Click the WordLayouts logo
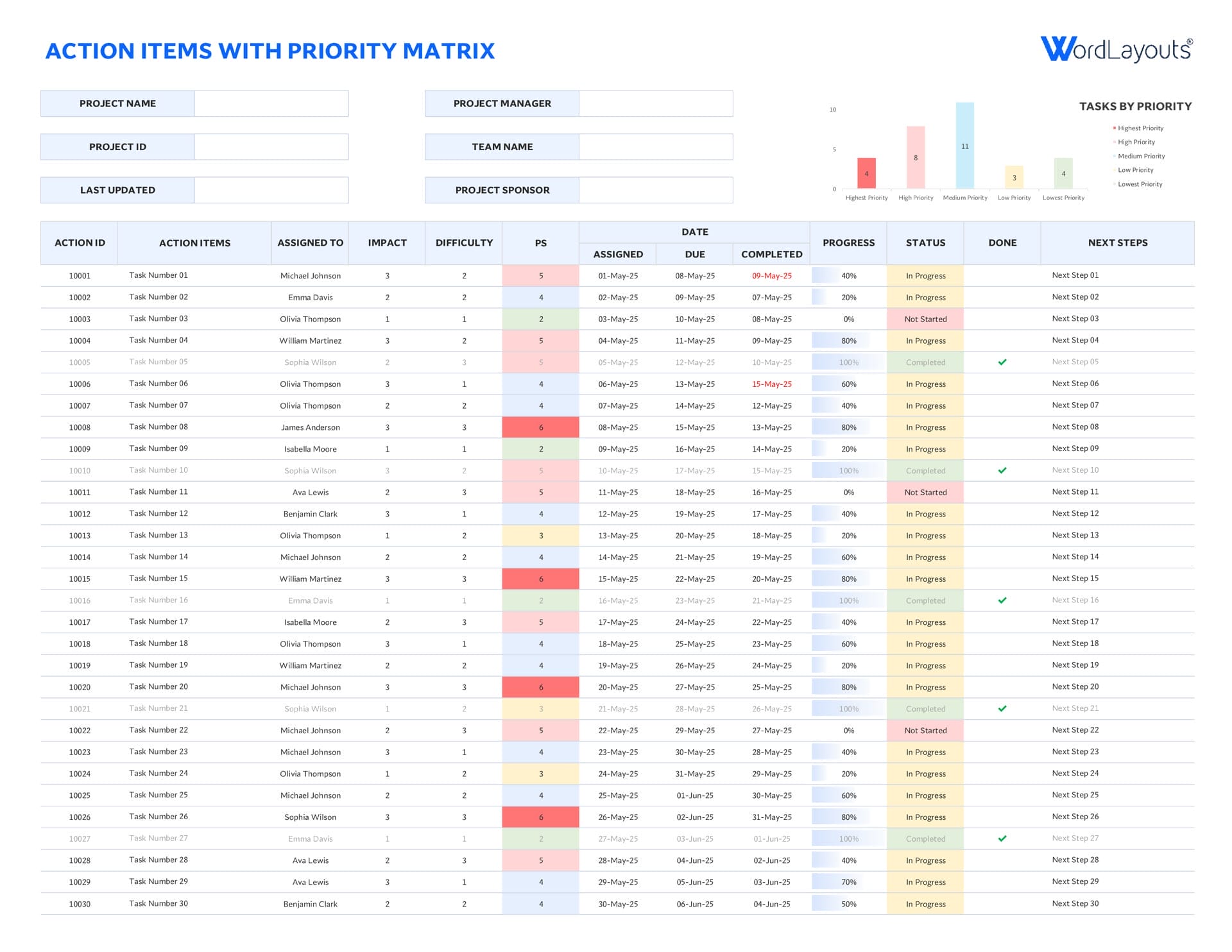 coord(1116,49)
